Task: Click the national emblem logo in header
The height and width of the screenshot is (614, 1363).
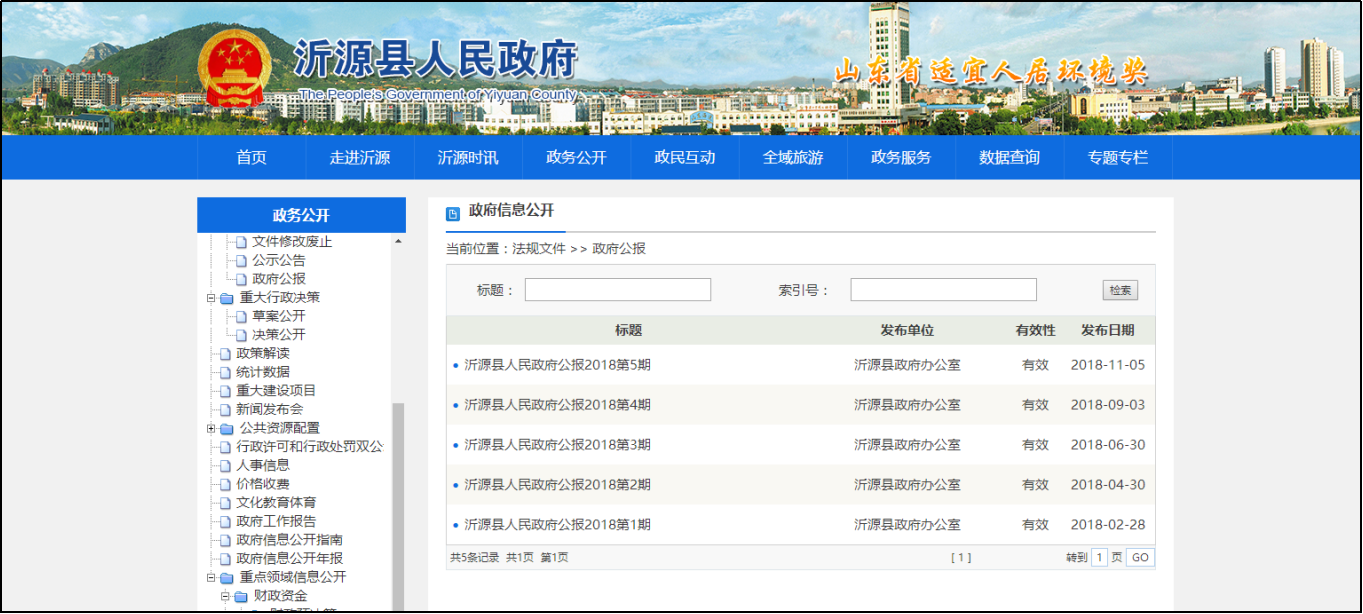Action: point(232,67)
